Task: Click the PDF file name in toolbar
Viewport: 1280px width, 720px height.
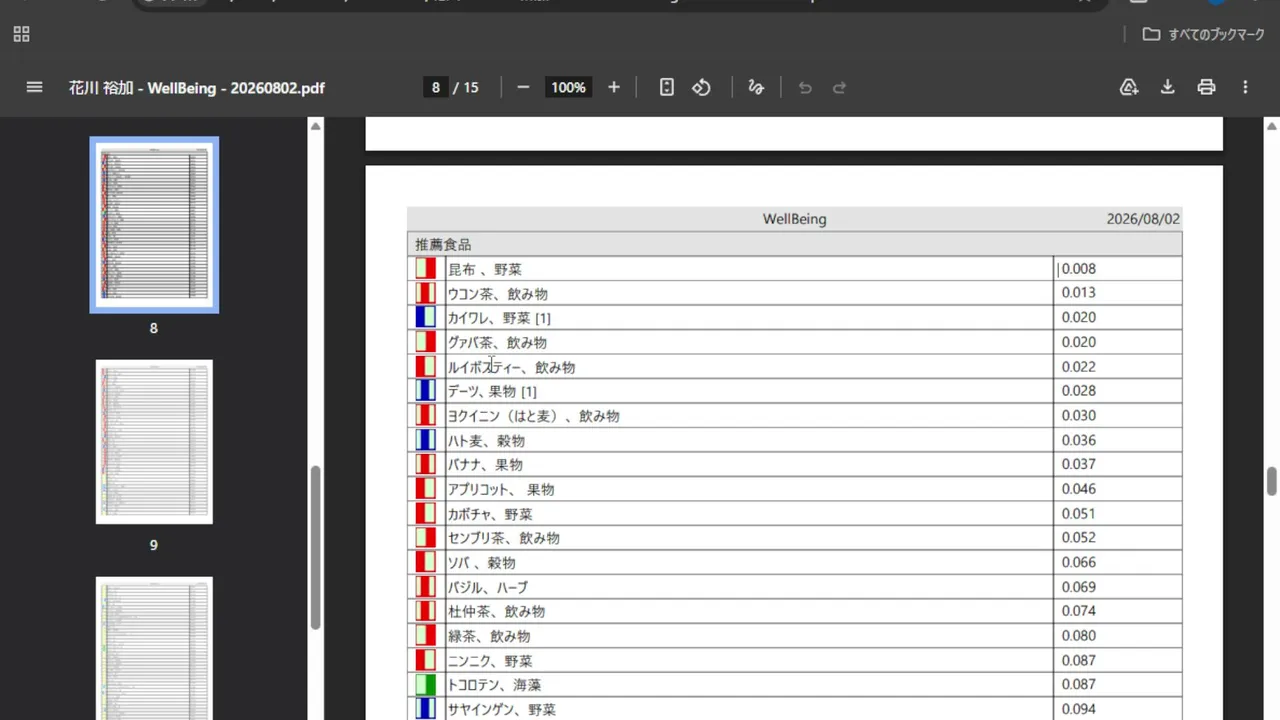Action: pyautogui.click(x=197, y=87)
